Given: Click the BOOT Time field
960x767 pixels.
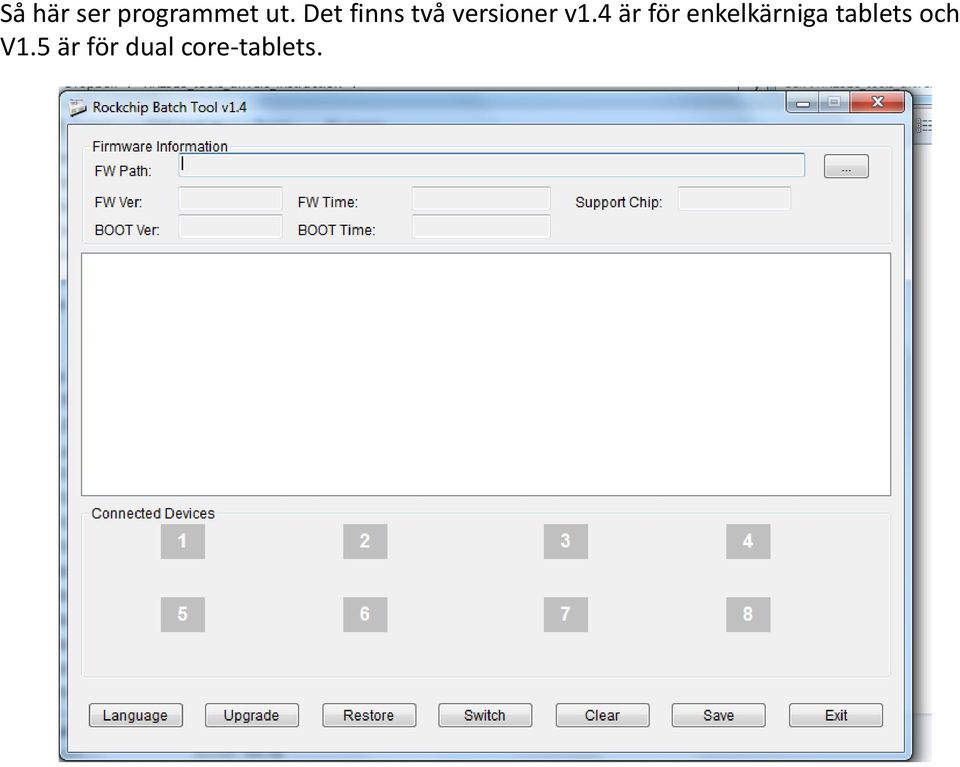Looking at the screenshot, I should (481, 226).
